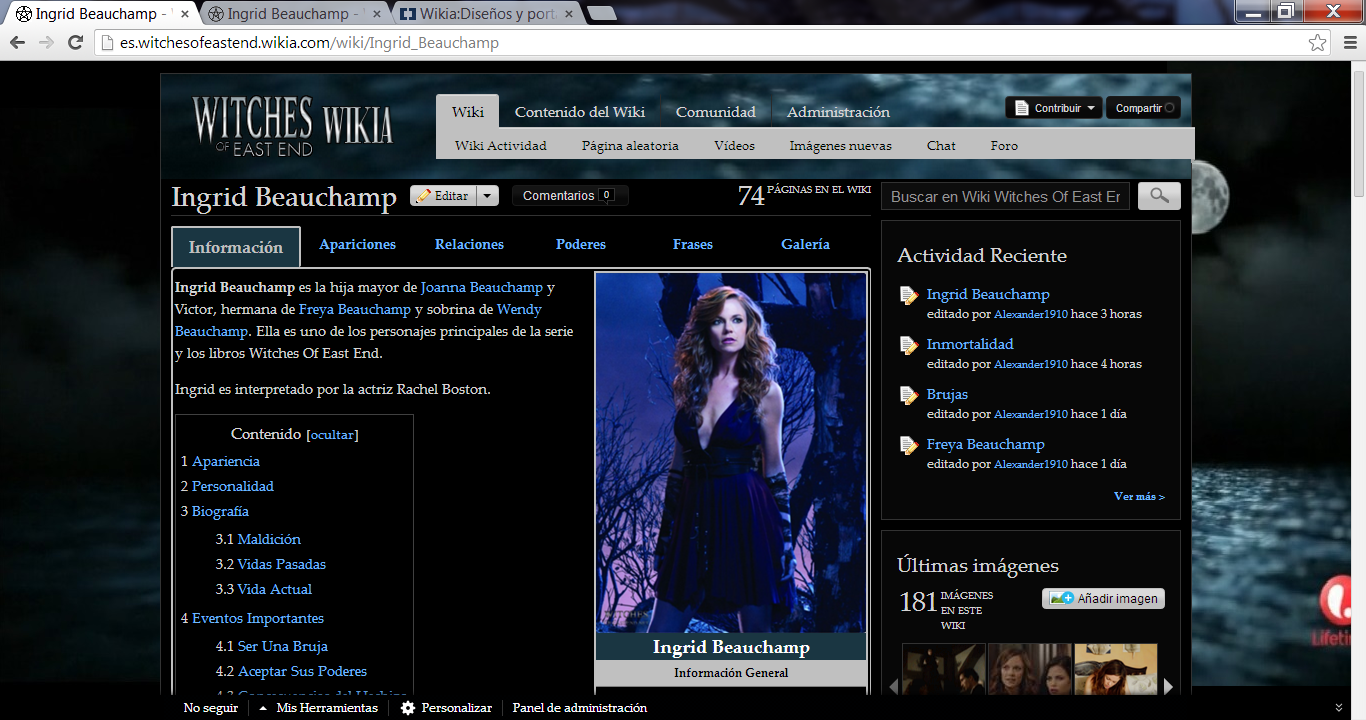Click the edit icon beside Inmortalidad activity

[x=908, y=345]
